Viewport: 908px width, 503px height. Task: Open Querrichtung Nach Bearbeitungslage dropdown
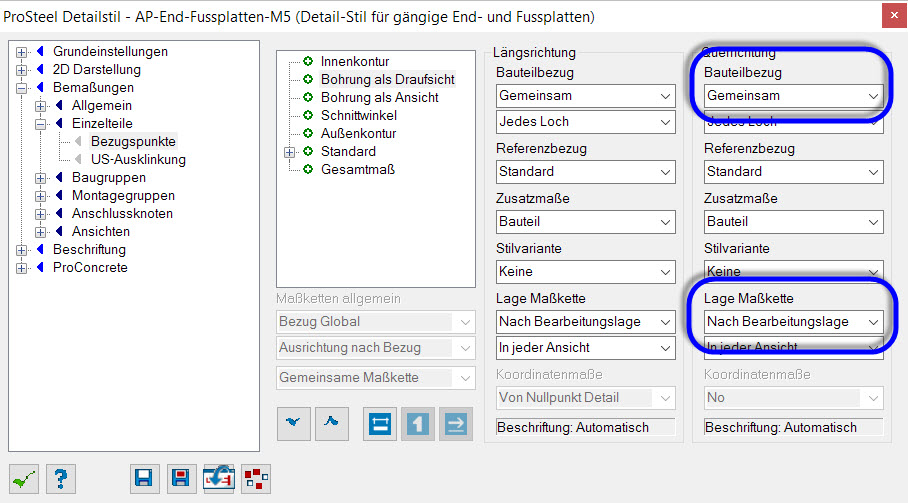tap(793, 322)
